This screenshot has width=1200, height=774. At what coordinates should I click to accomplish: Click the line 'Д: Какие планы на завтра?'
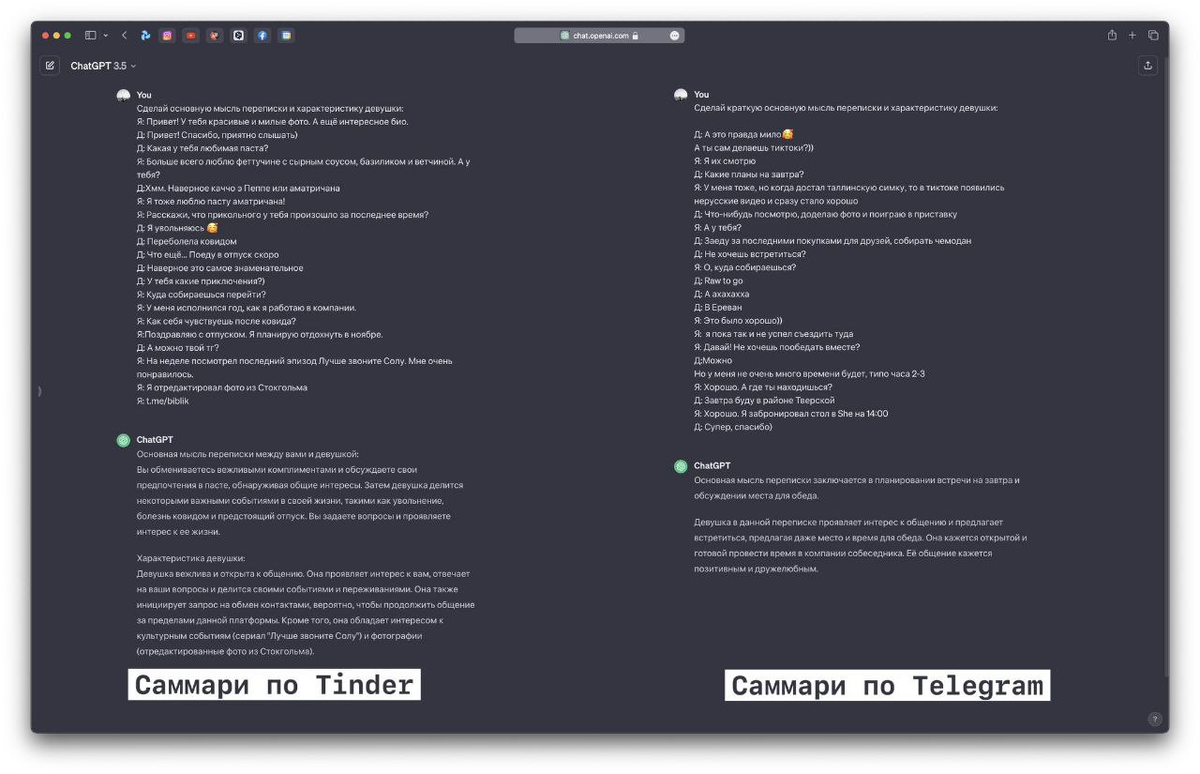tap(749, 174)
